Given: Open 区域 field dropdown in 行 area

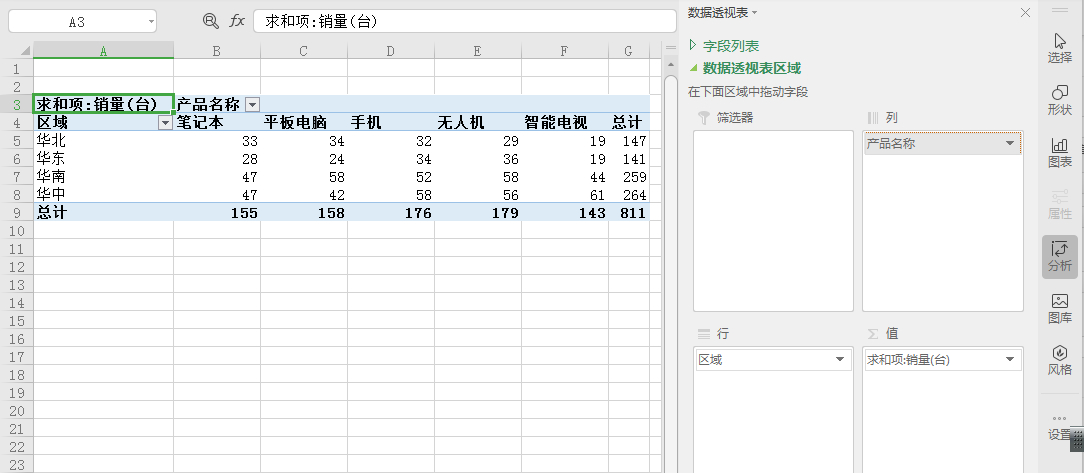Looking at the screenshot, I should 840,360.
